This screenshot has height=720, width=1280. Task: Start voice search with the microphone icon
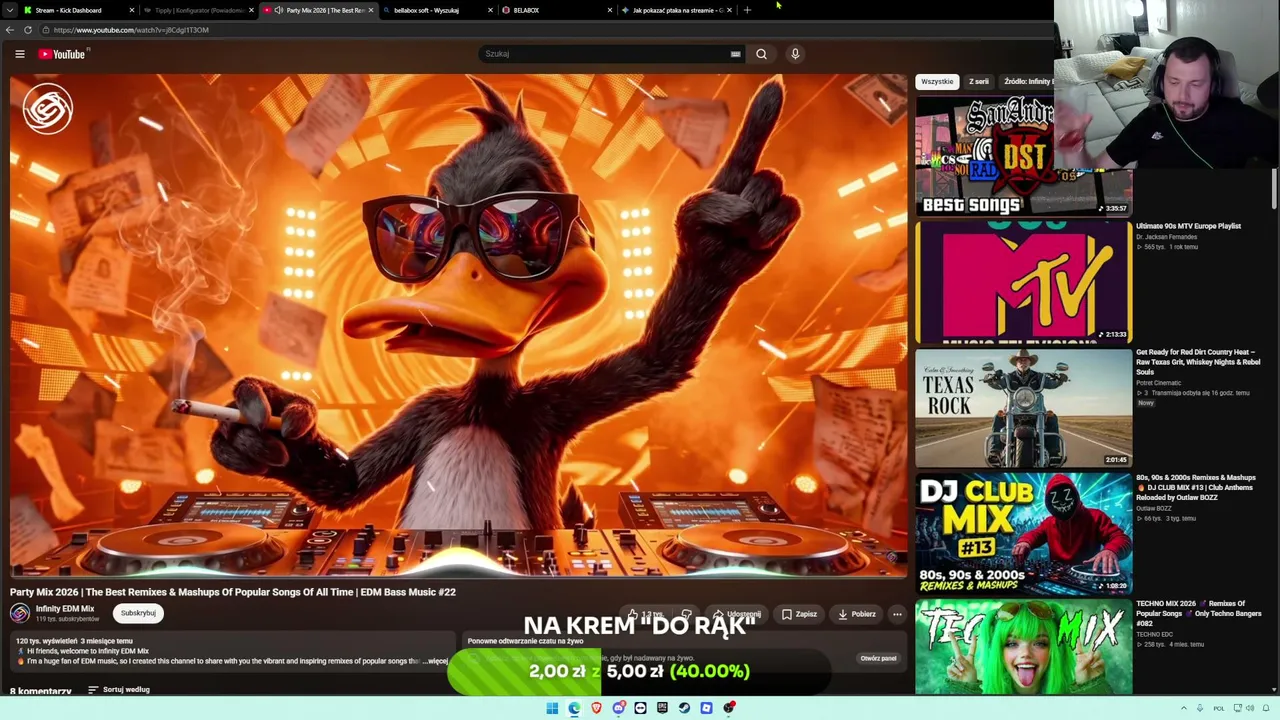pyautogui.click(x=795, y=54)
